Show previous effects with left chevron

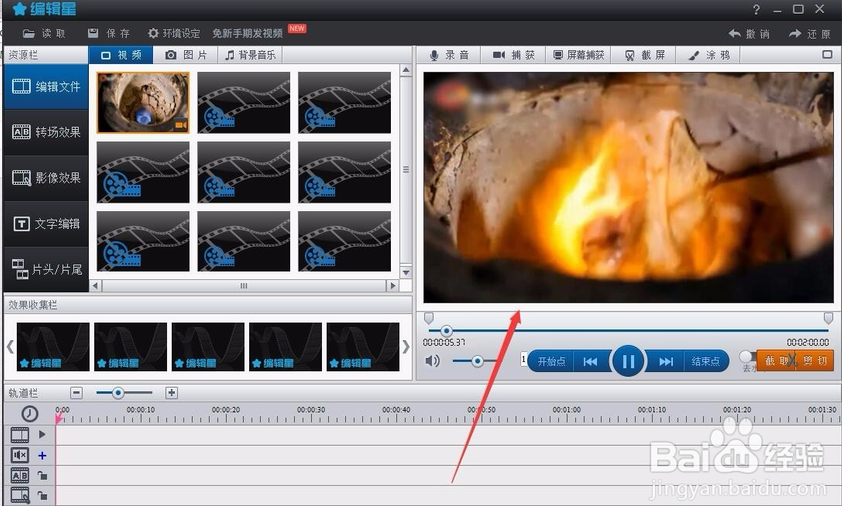tap(10, 346)
